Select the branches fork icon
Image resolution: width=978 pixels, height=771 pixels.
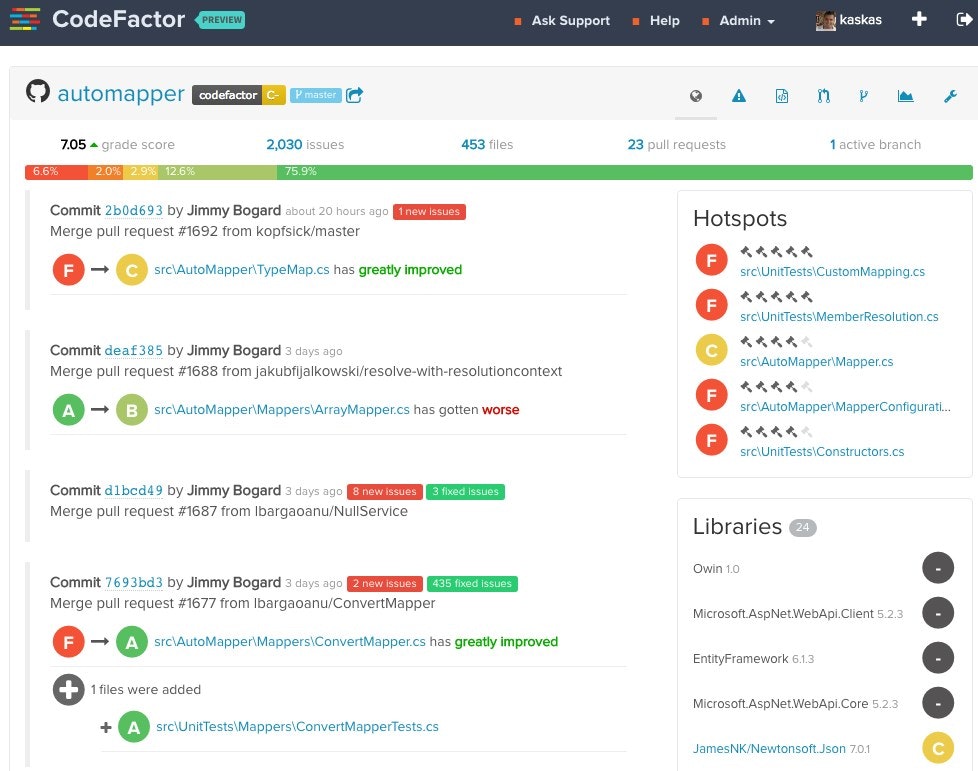tap(864, 95)
